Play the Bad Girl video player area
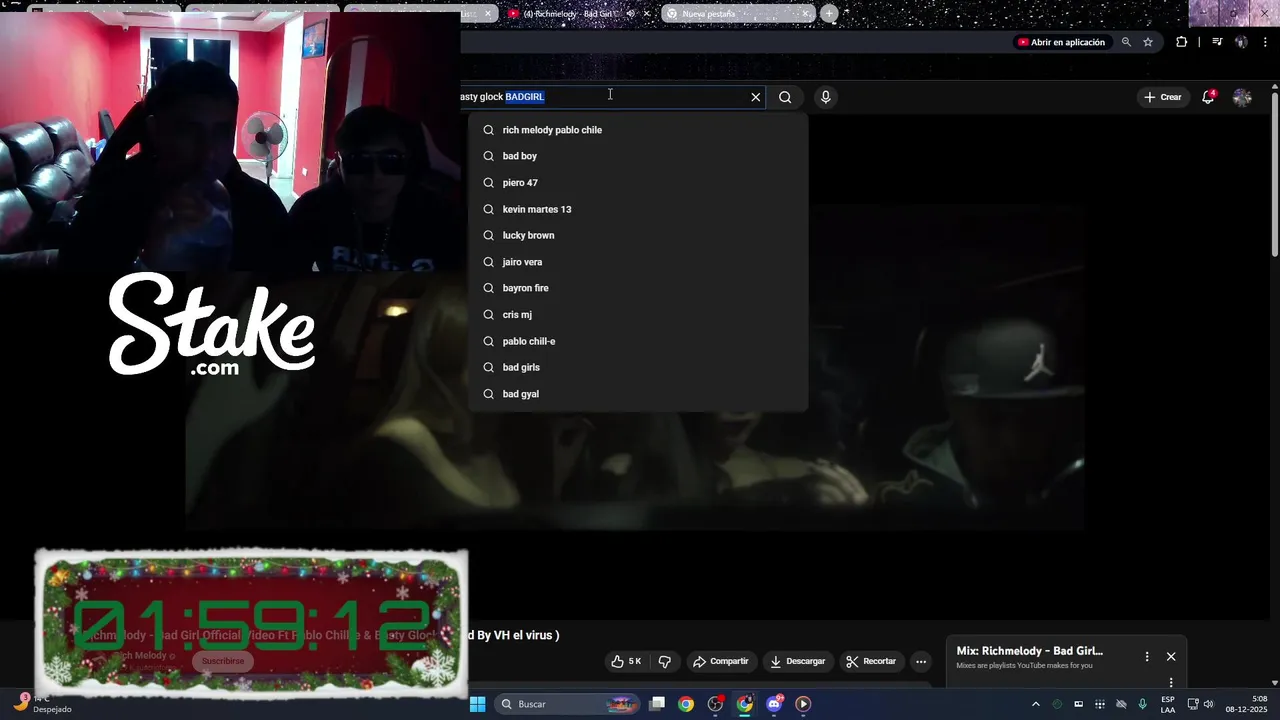The image size is (1280, 720). point(635,365)
